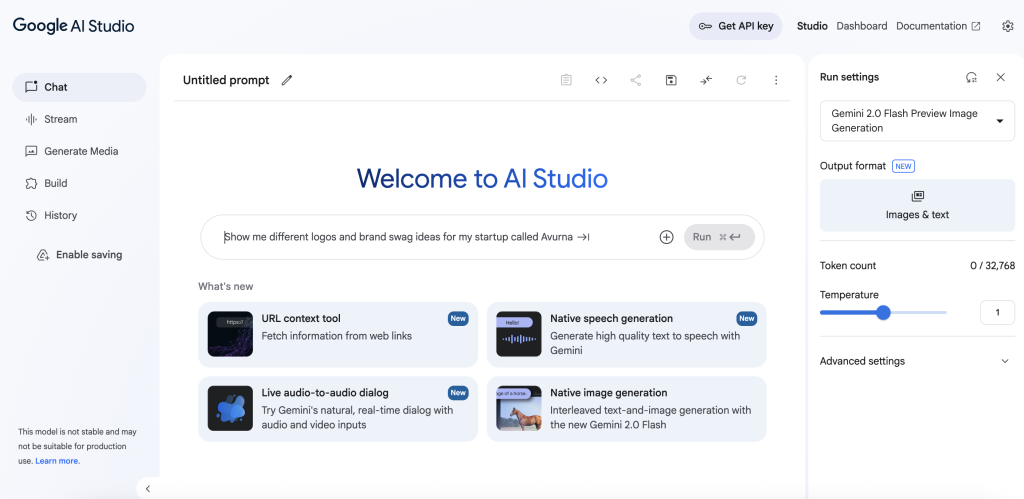Open Generate Media from the sidebar
Screen dimensions: 1024x499
tap(80, 151)
